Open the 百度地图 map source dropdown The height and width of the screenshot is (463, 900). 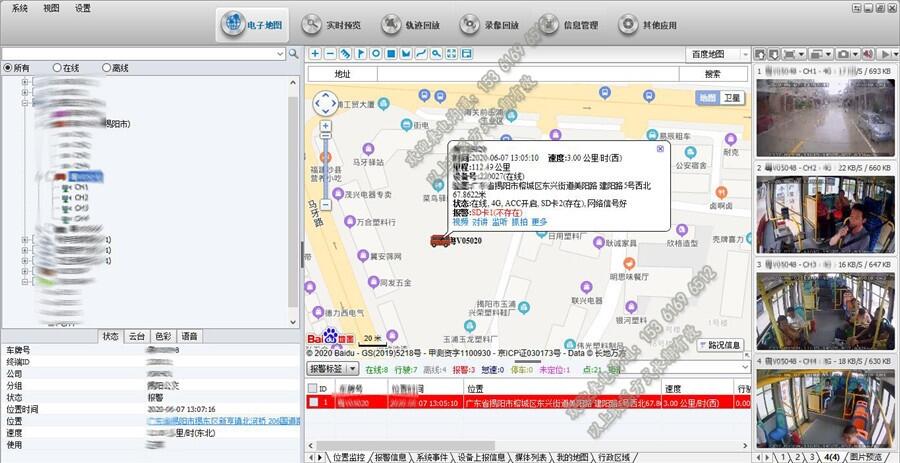pos(718,53)
